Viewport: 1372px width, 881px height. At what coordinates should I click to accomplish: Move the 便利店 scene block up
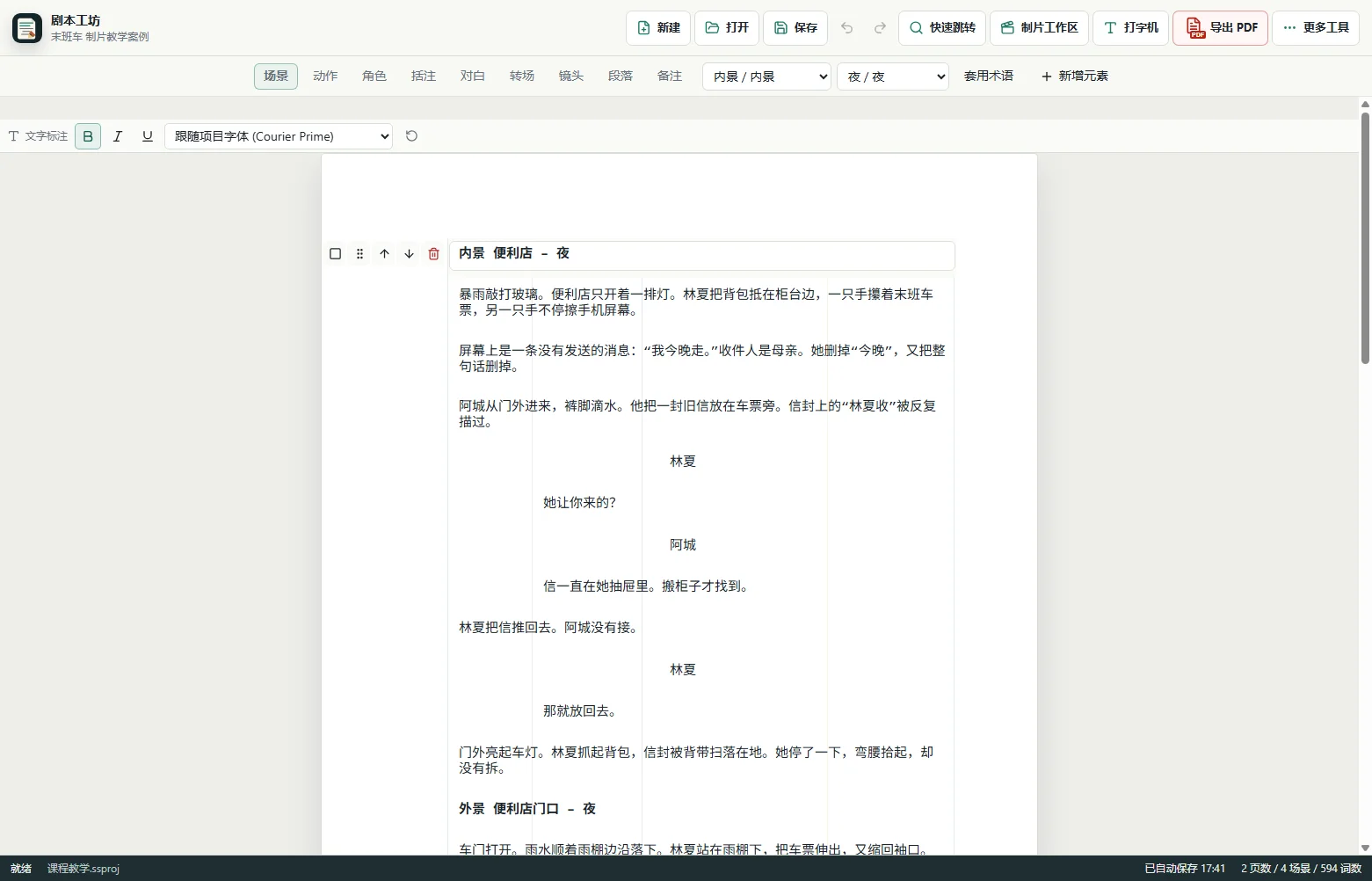coord(384,254)
